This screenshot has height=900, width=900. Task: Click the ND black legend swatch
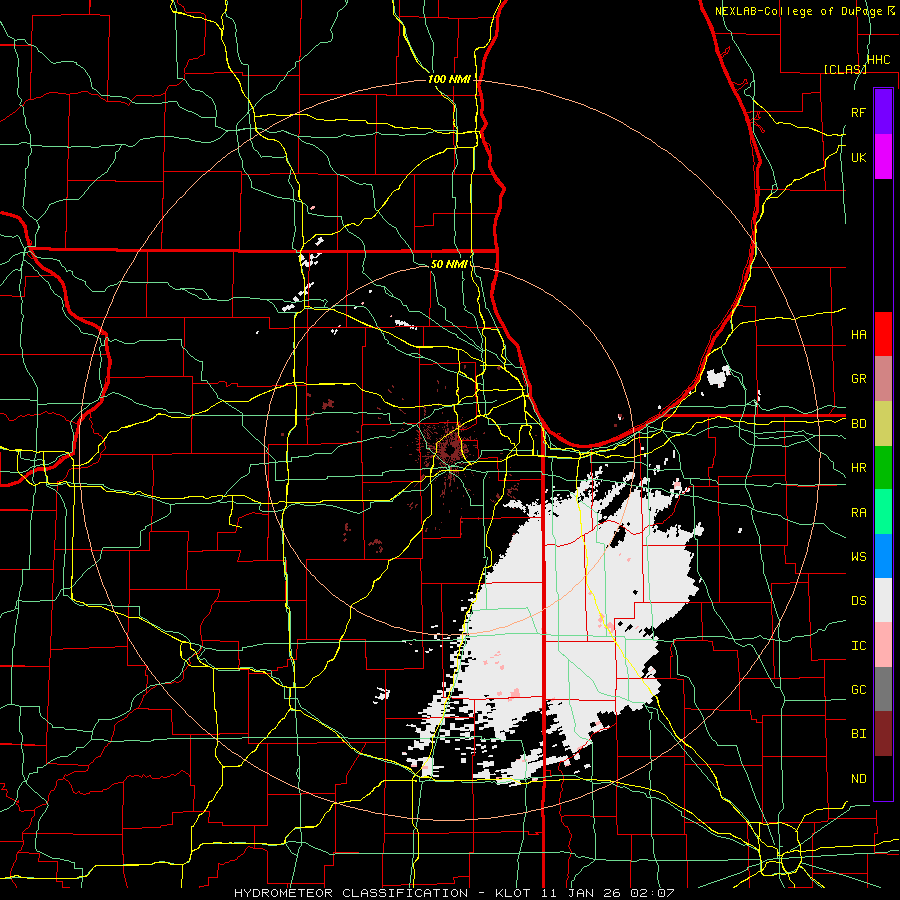[883, 778]
